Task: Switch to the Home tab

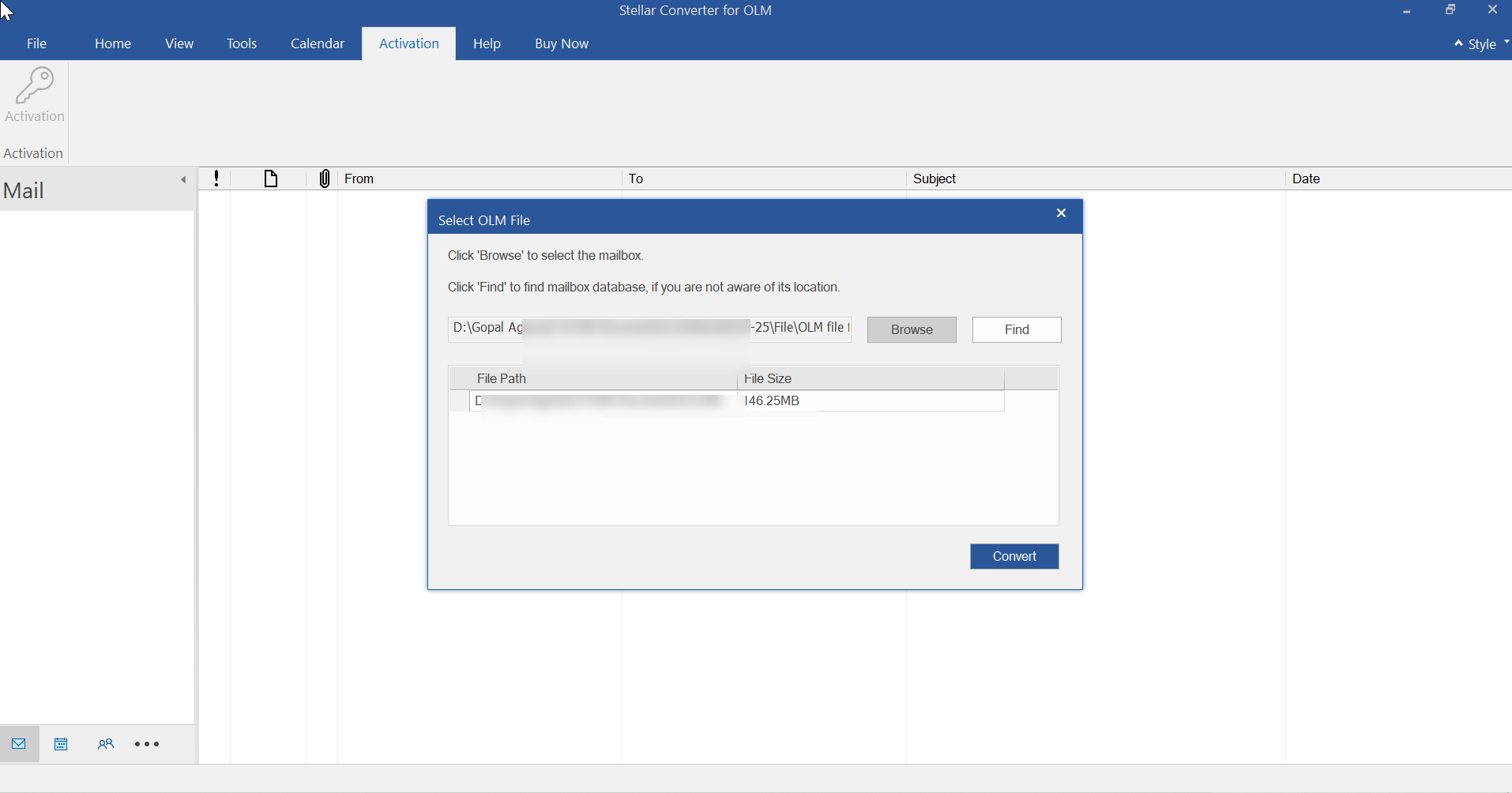Action: (x=113, y=43)
